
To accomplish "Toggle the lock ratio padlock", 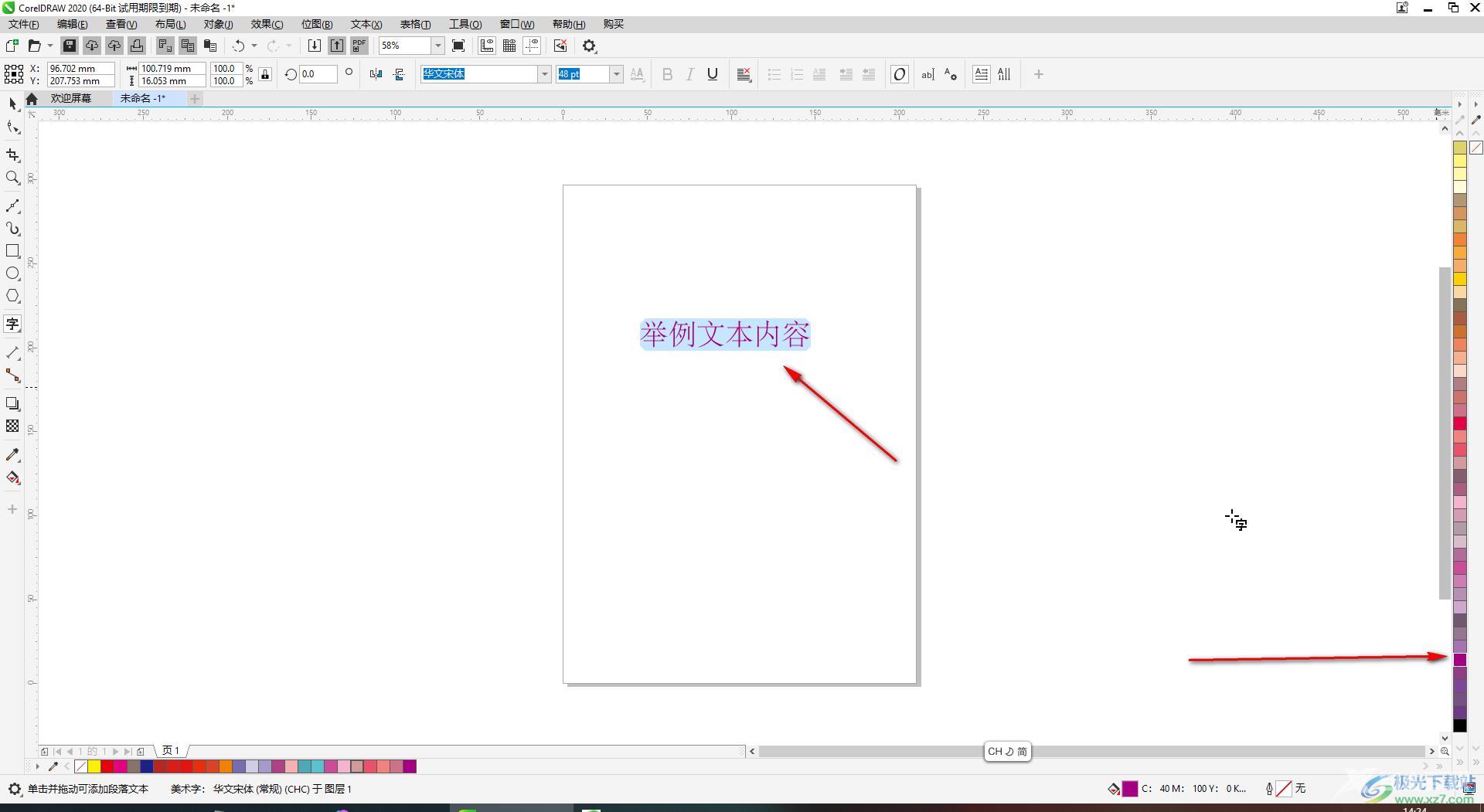I will (x=265, y=74).
